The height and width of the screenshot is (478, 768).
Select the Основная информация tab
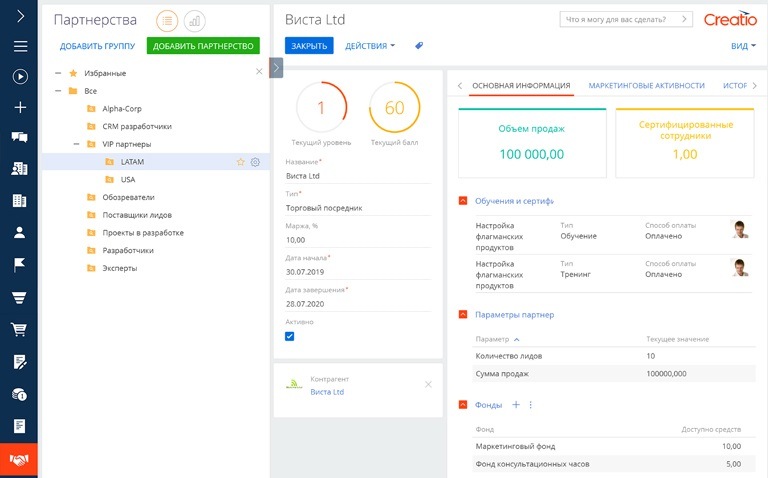[521, 85]
